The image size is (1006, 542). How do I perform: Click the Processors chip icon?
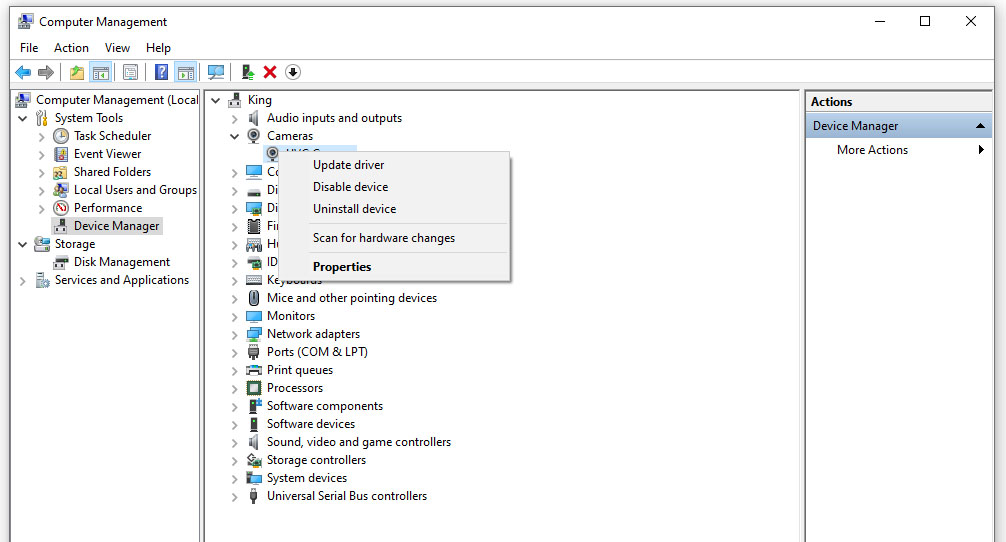[254, 388]
